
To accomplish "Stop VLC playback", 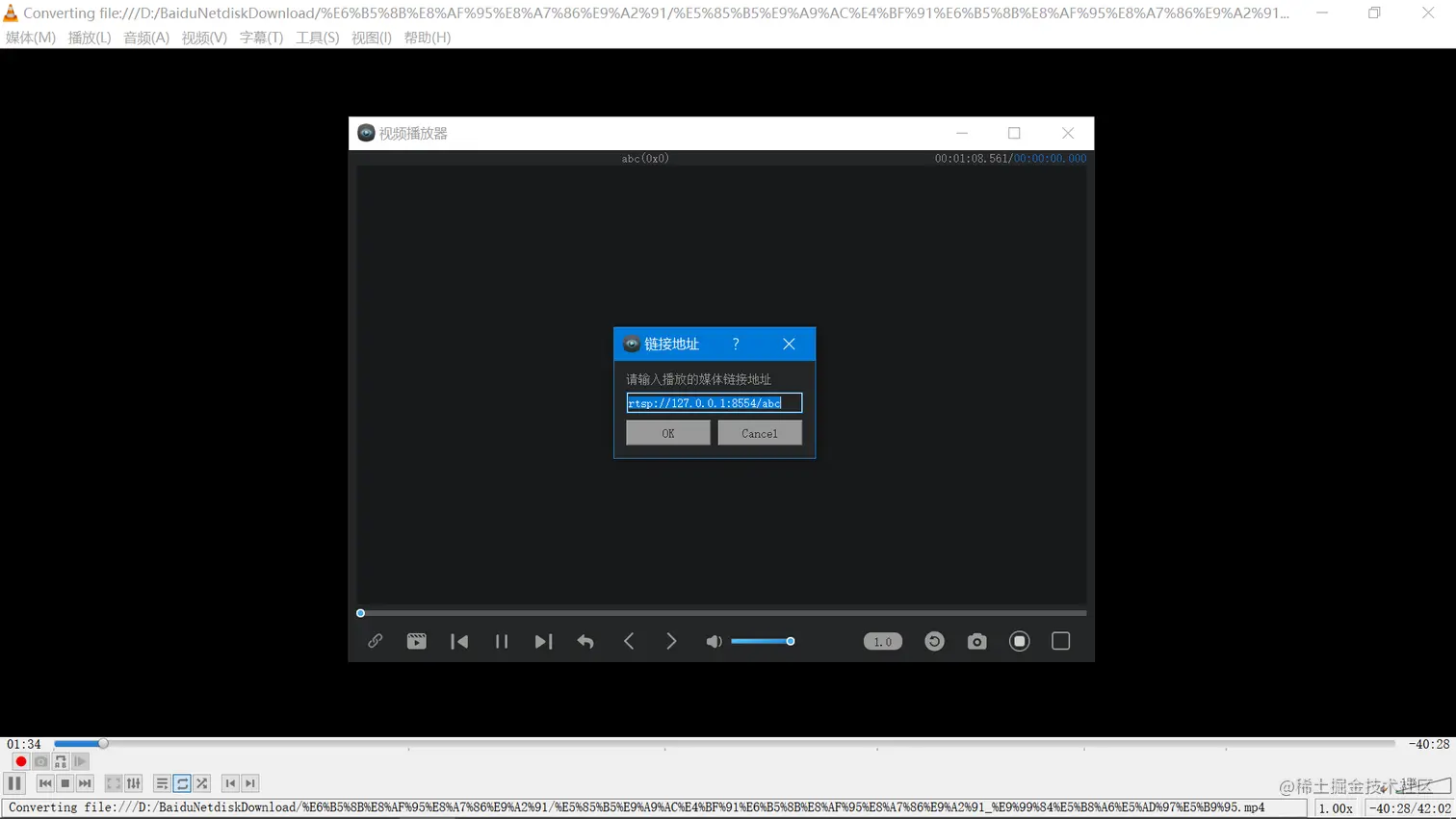I will click(65, 783).
